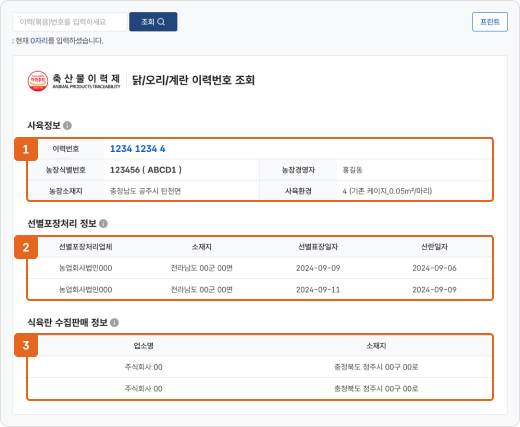Click the history number 1234 1234 4
This screenshot has height=427, width=520.
[138, 149]
